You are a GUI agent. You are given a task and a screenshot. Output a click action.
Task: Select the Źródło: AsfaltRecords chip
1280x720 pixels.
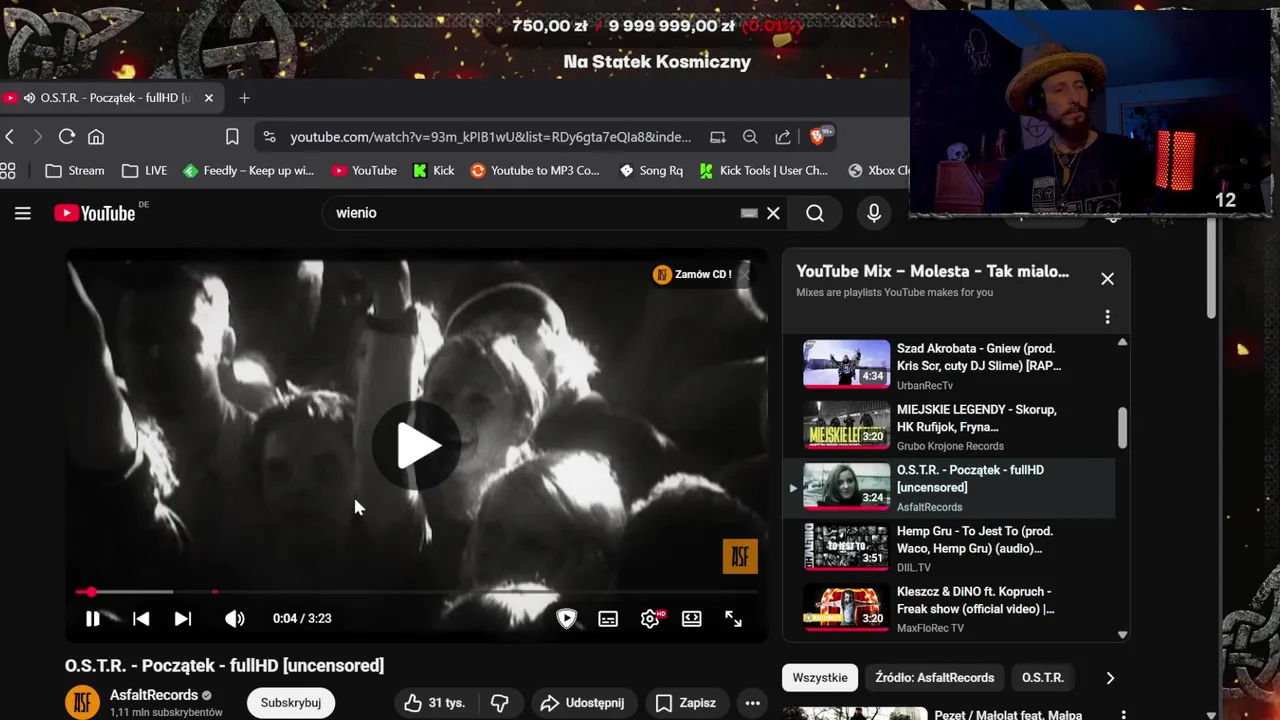pyautogui.click(x=935, y=678)
